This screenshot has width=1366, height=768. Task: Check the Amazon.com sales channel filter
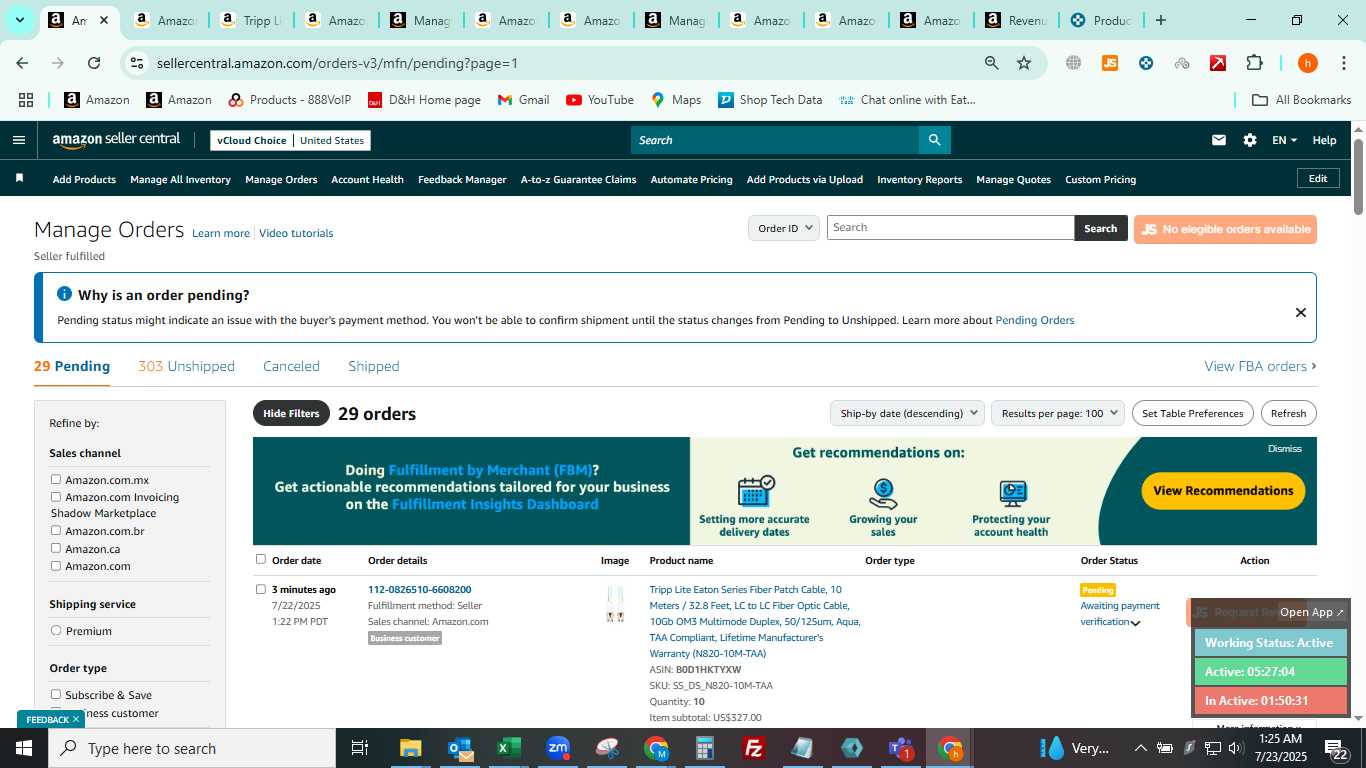pos(56,565)
